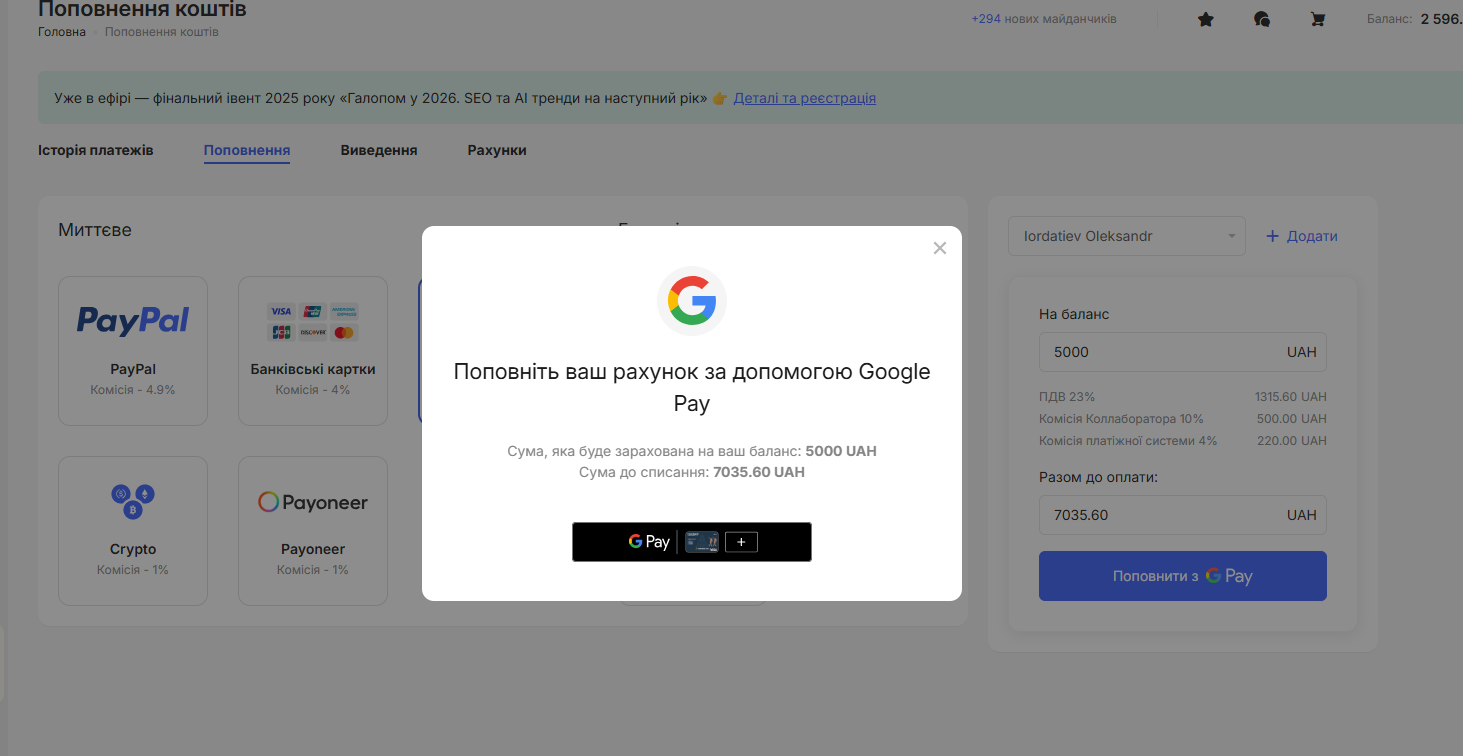
Task: Click the Комісія платіжної системи 4% label
Action: click(x=1128, y=441)
